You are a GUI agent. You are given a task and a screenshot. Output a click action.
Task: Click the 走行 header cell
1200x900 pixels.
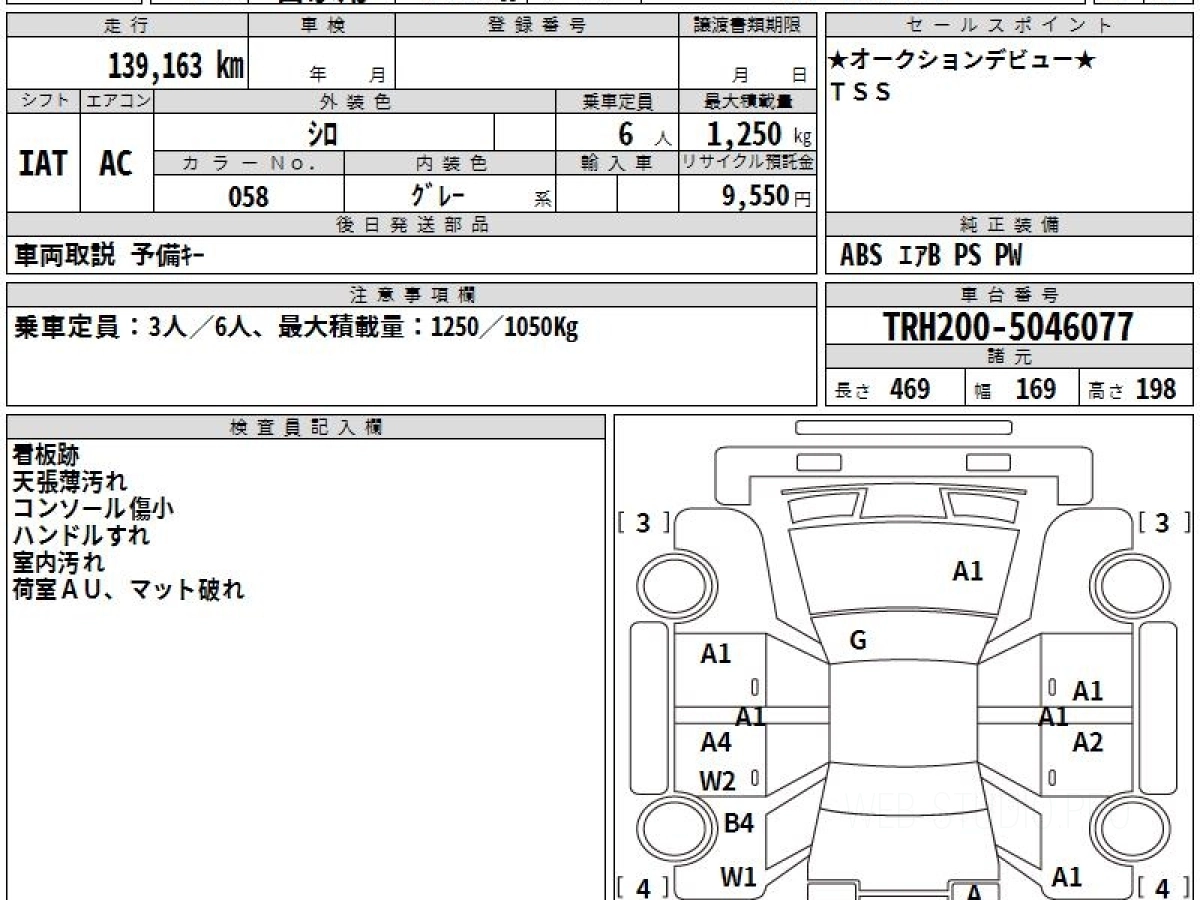126,26
